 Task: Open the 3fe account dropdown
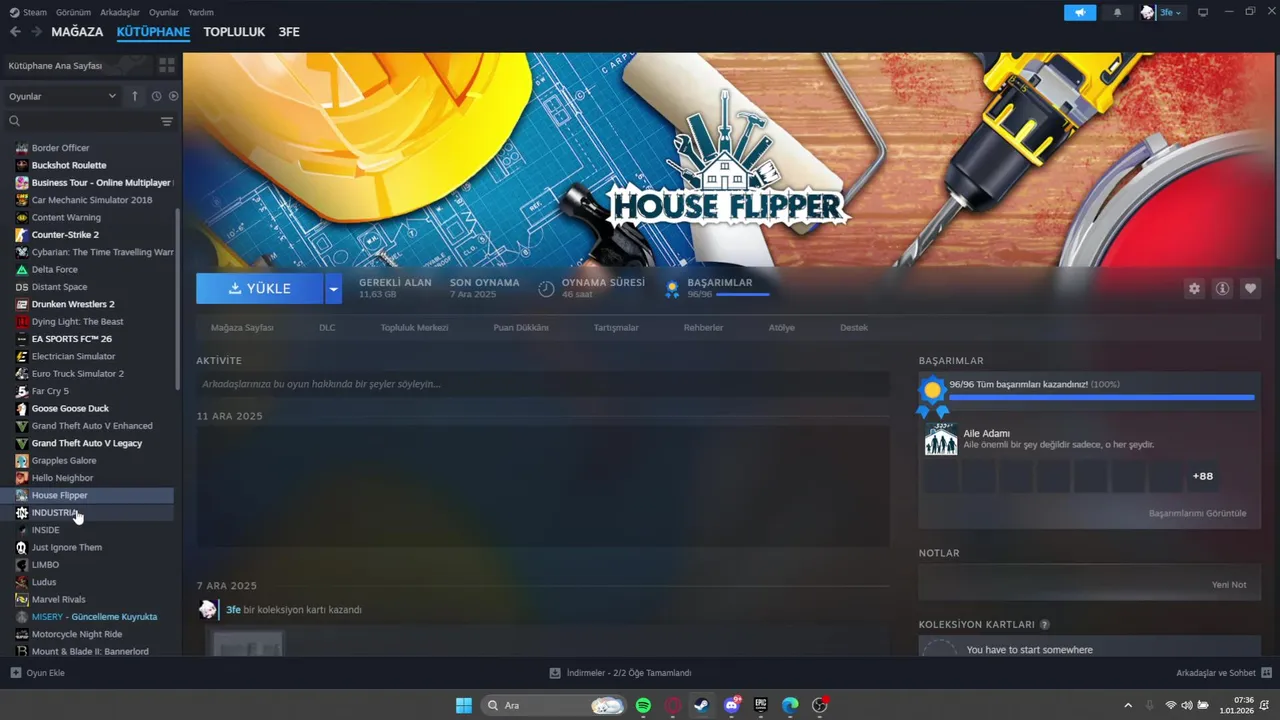pos(1170,12)
